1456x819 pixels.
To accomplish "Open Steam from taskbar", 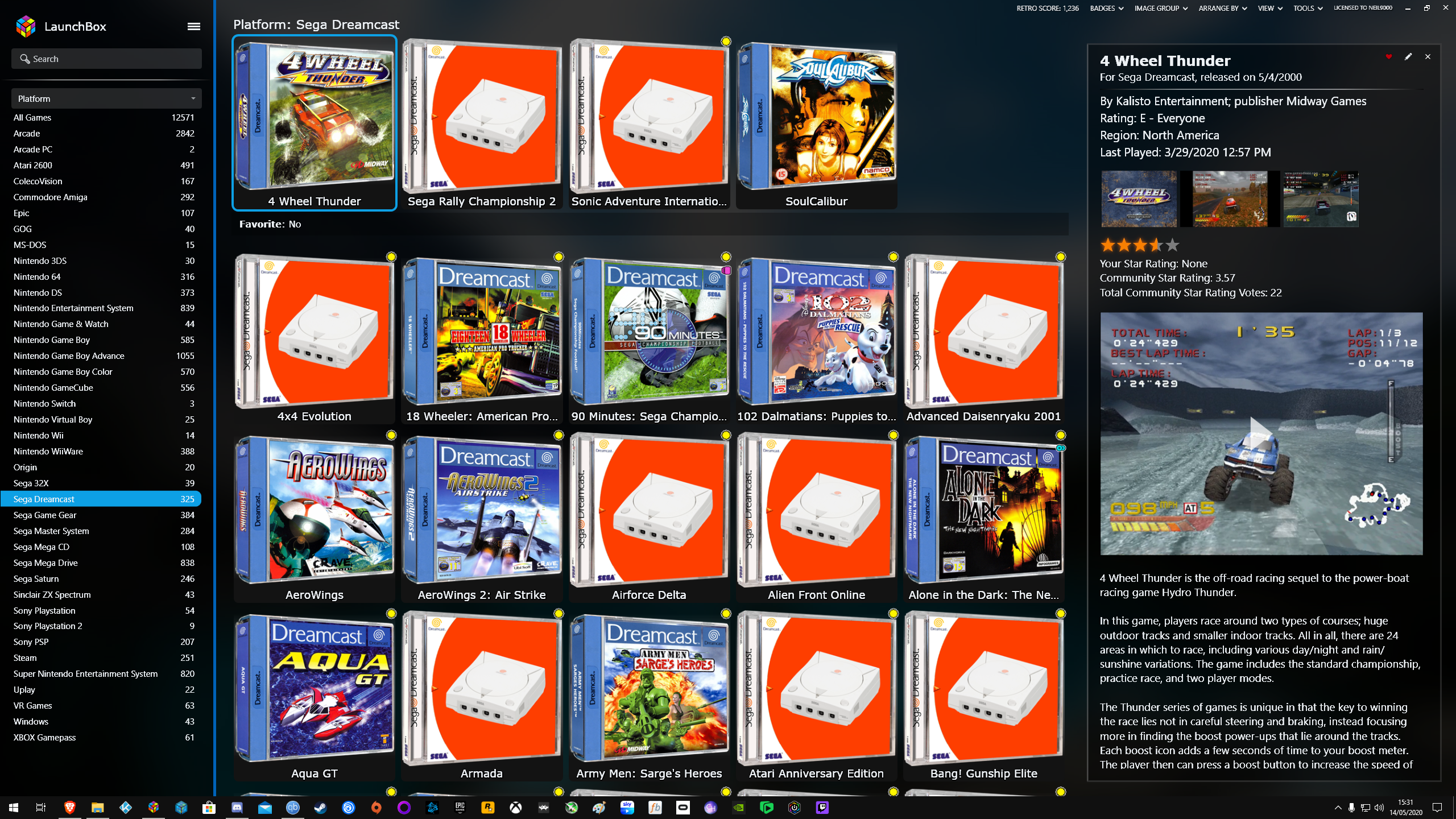I will point(321,808).
